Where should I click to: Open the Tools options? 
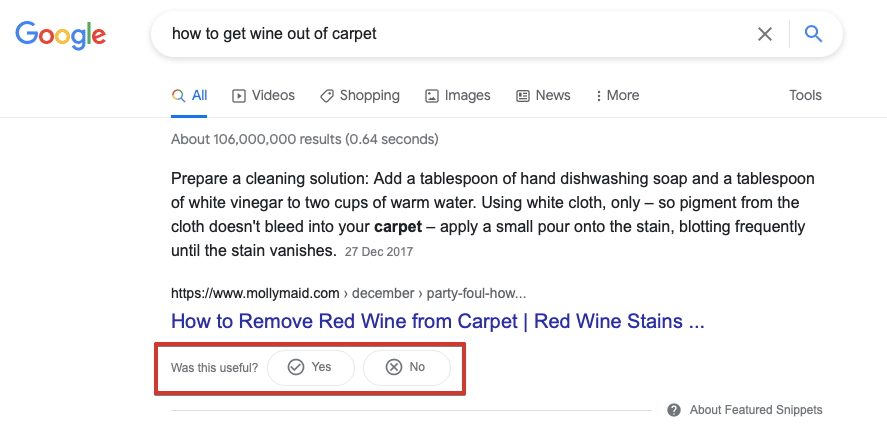tap(806, 96)
